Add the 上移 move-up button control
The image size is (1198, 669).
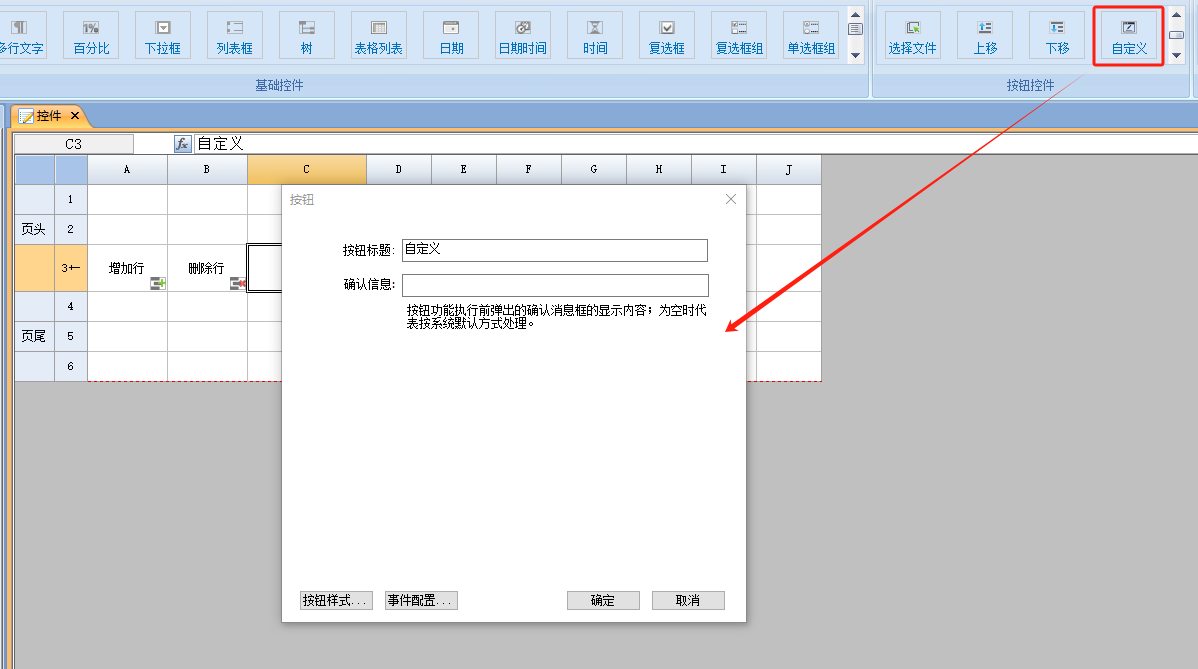985,36
